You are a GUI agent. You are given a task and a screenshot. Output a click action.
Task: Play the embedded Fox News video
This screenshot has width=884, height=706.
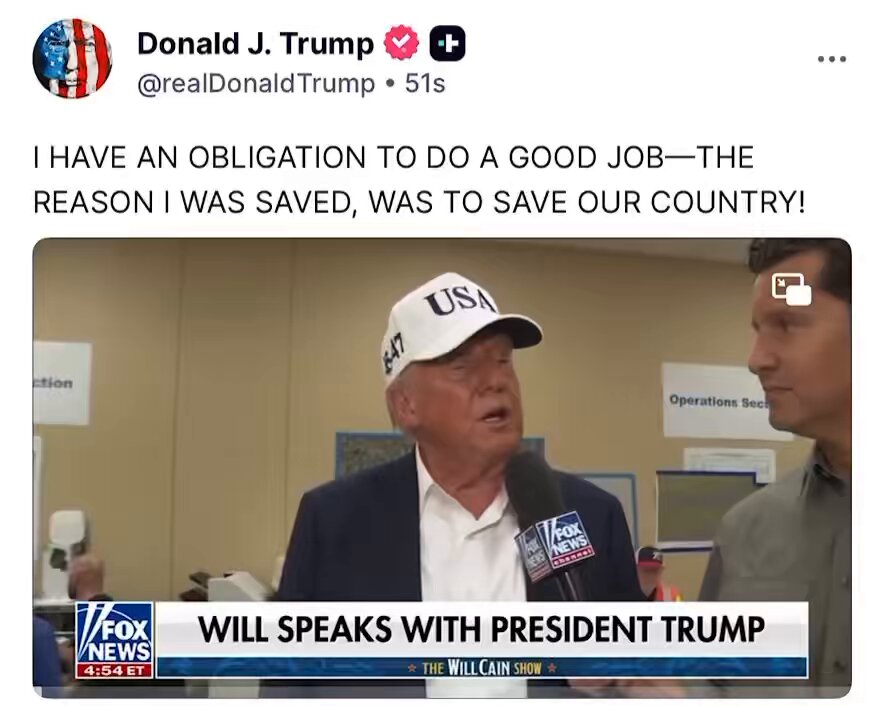(442, 468)
